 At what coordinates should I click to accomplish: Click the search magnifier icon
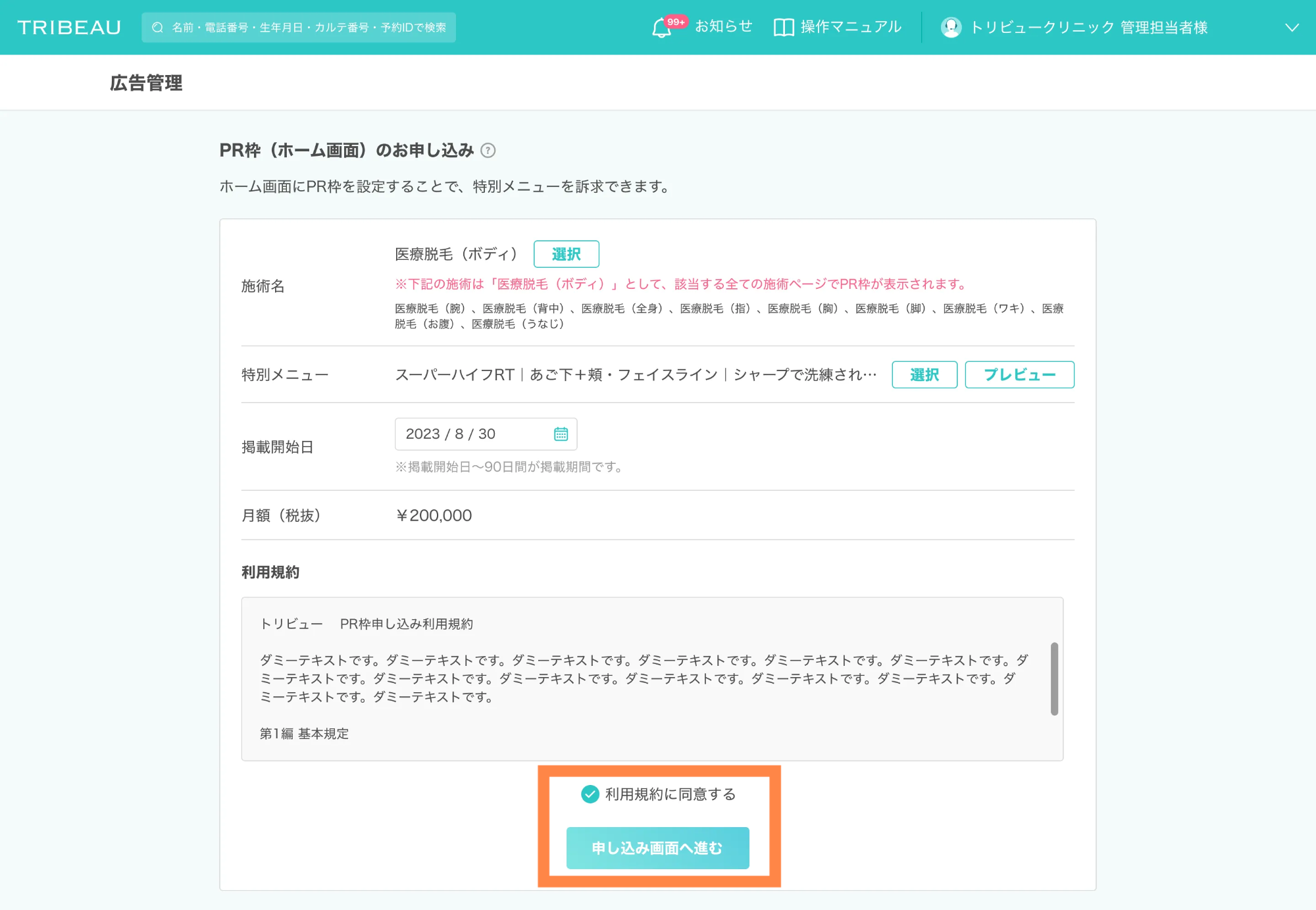click(157, 28)
